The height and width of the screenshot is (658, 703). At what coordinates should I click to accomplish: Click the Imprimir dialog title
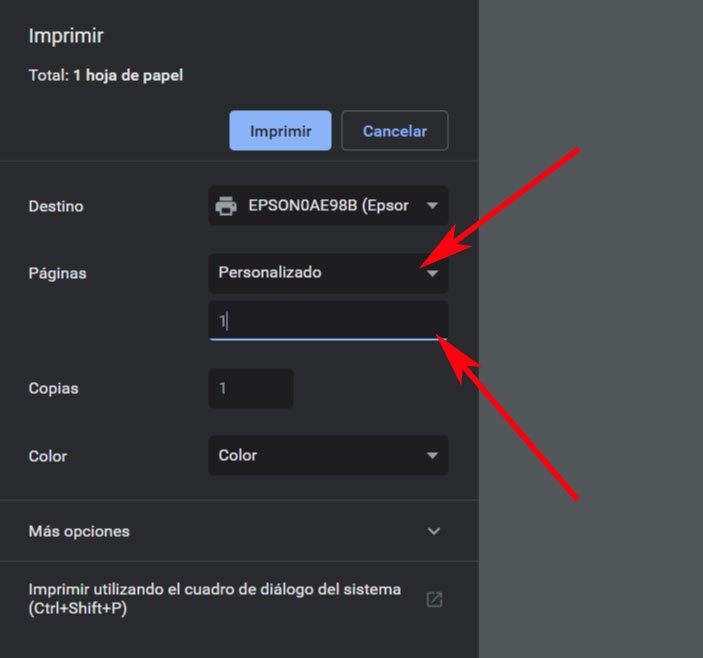[66, 36]
